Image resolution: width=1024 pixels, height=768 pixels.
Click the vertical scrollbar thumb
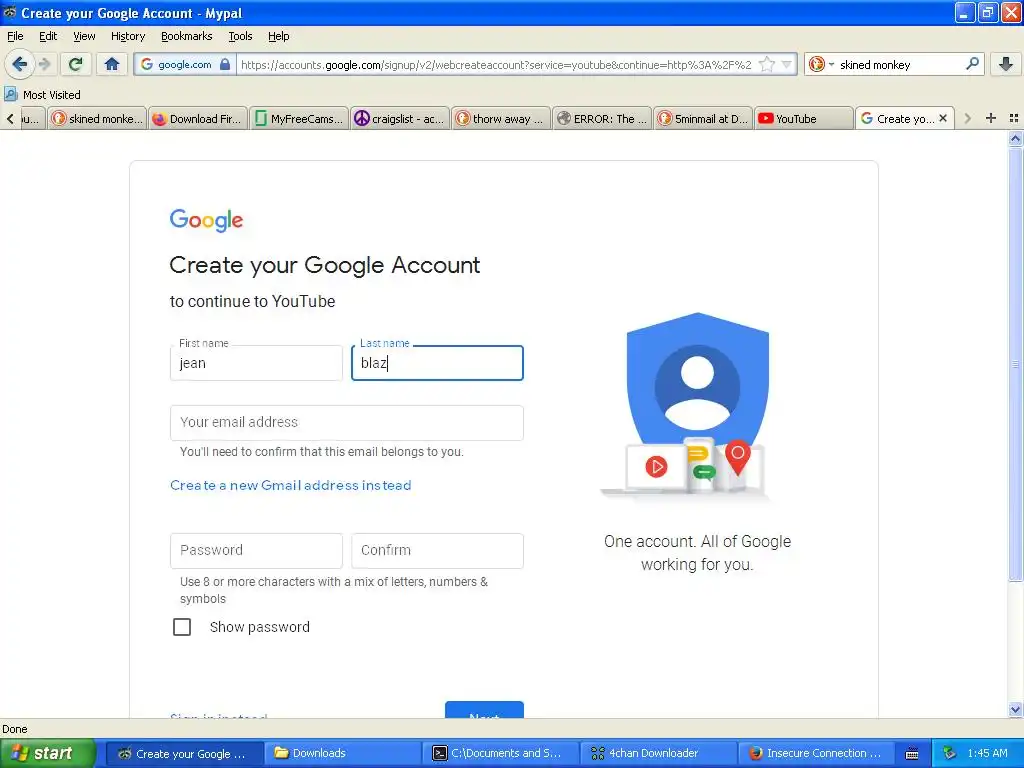(1015, 364)
